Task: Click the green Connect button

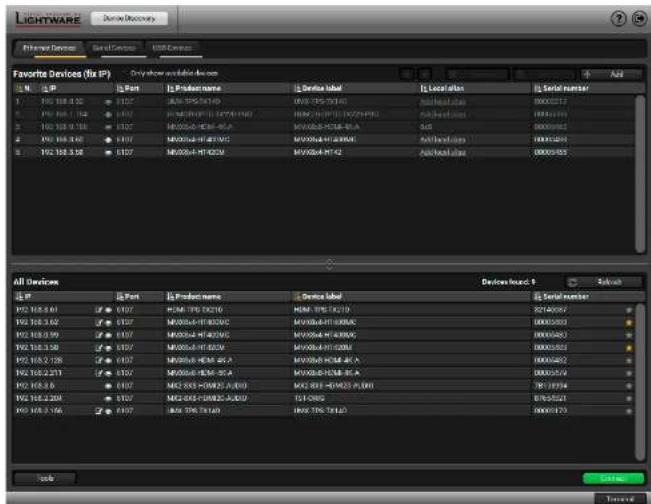Action: click(613, 479)
